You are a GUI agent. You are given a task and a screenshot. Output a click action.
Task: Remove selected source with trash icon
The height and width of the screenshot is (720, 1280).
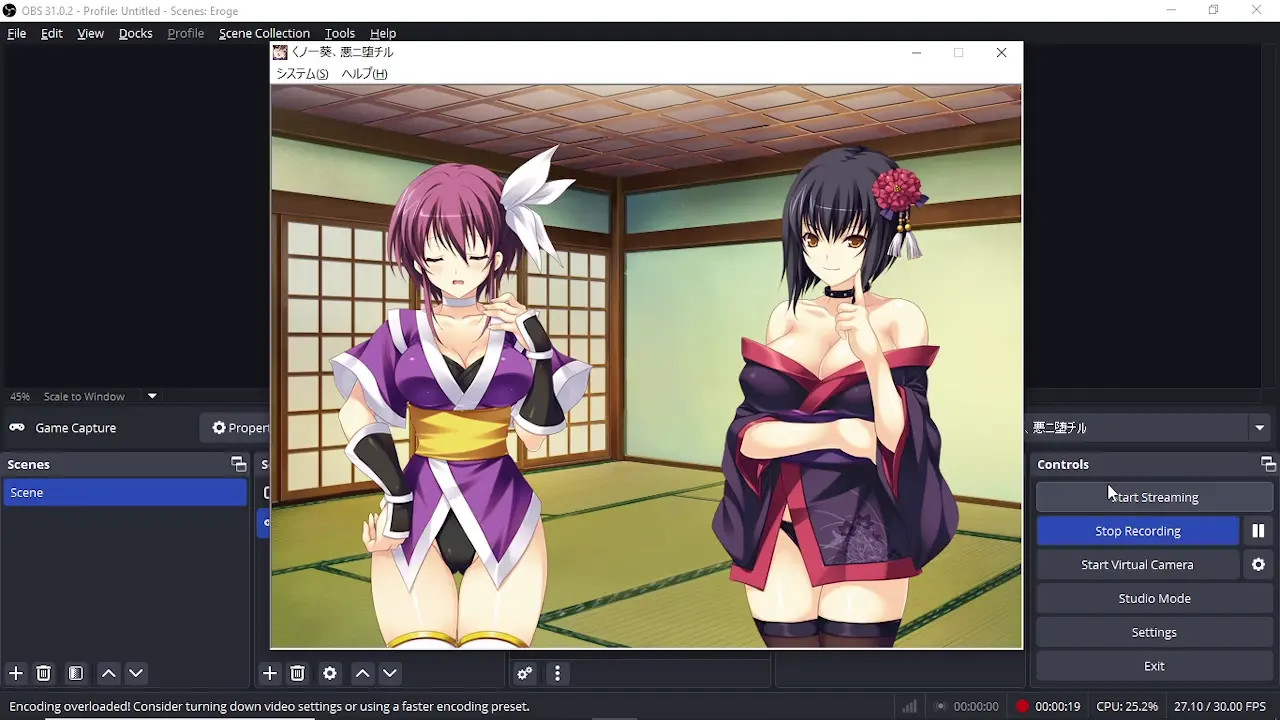[297, 673]
